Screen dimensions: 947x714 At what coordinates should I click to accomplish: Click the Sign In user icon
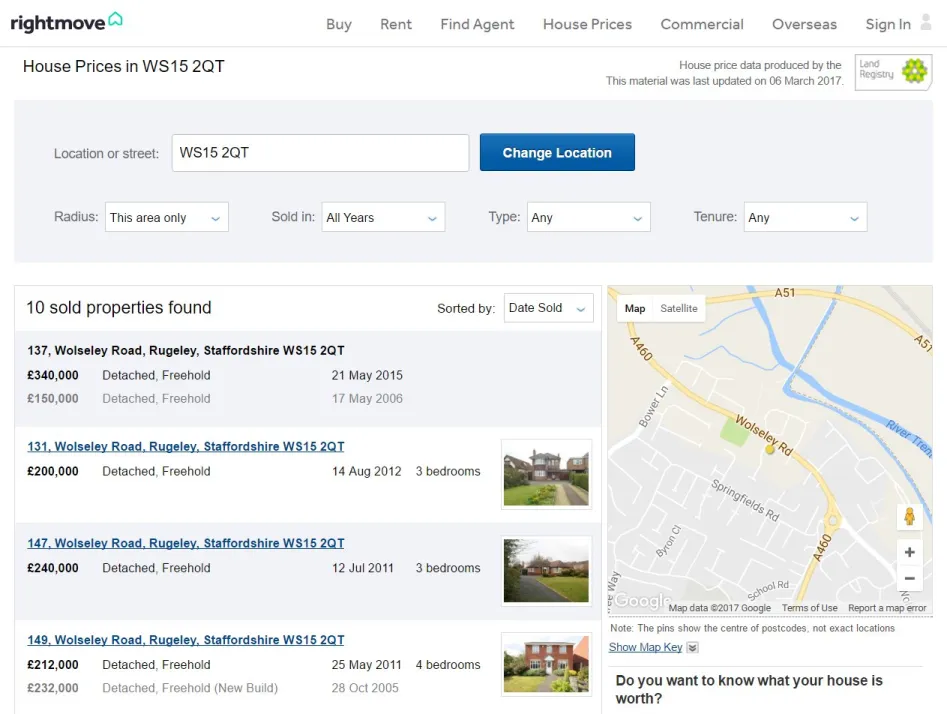(926, 23)
